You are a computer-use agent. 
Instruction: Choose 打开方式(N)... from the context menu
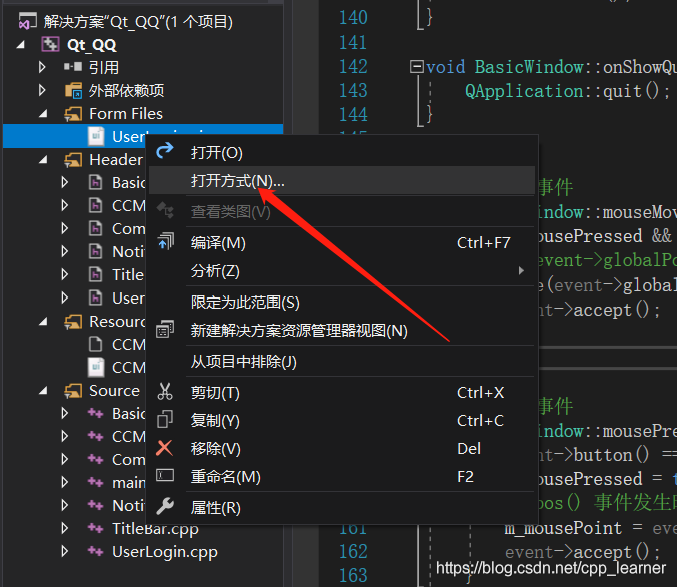tap(342, 180)
